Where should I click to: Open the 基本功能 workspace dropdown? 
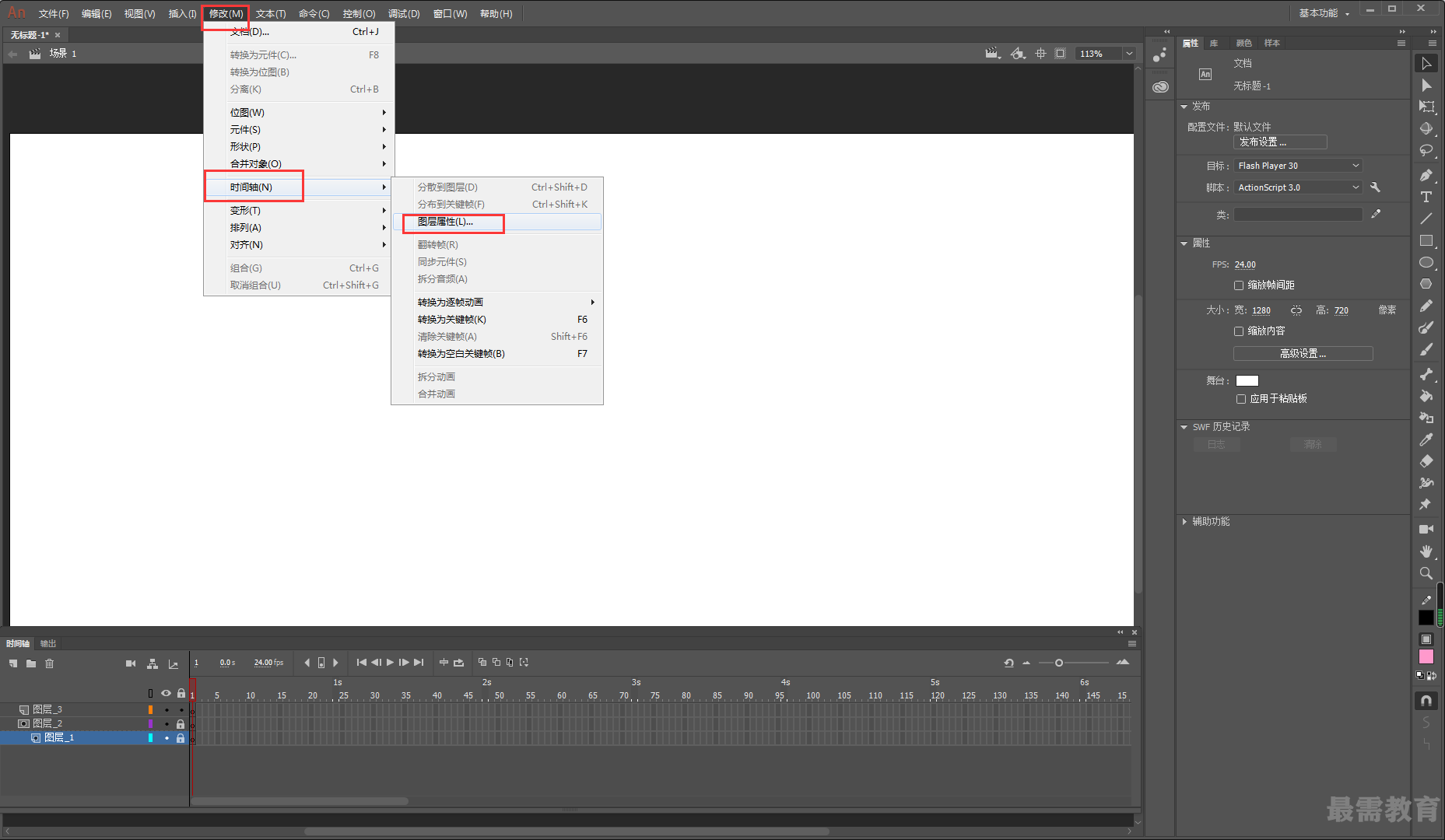coord(1324,13)
